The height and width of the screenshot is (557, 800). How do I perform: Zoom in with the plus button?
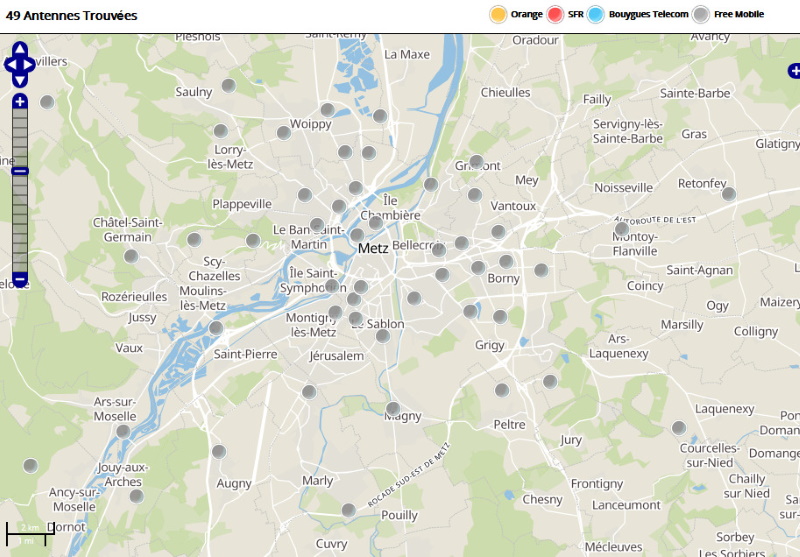[19, 102]
